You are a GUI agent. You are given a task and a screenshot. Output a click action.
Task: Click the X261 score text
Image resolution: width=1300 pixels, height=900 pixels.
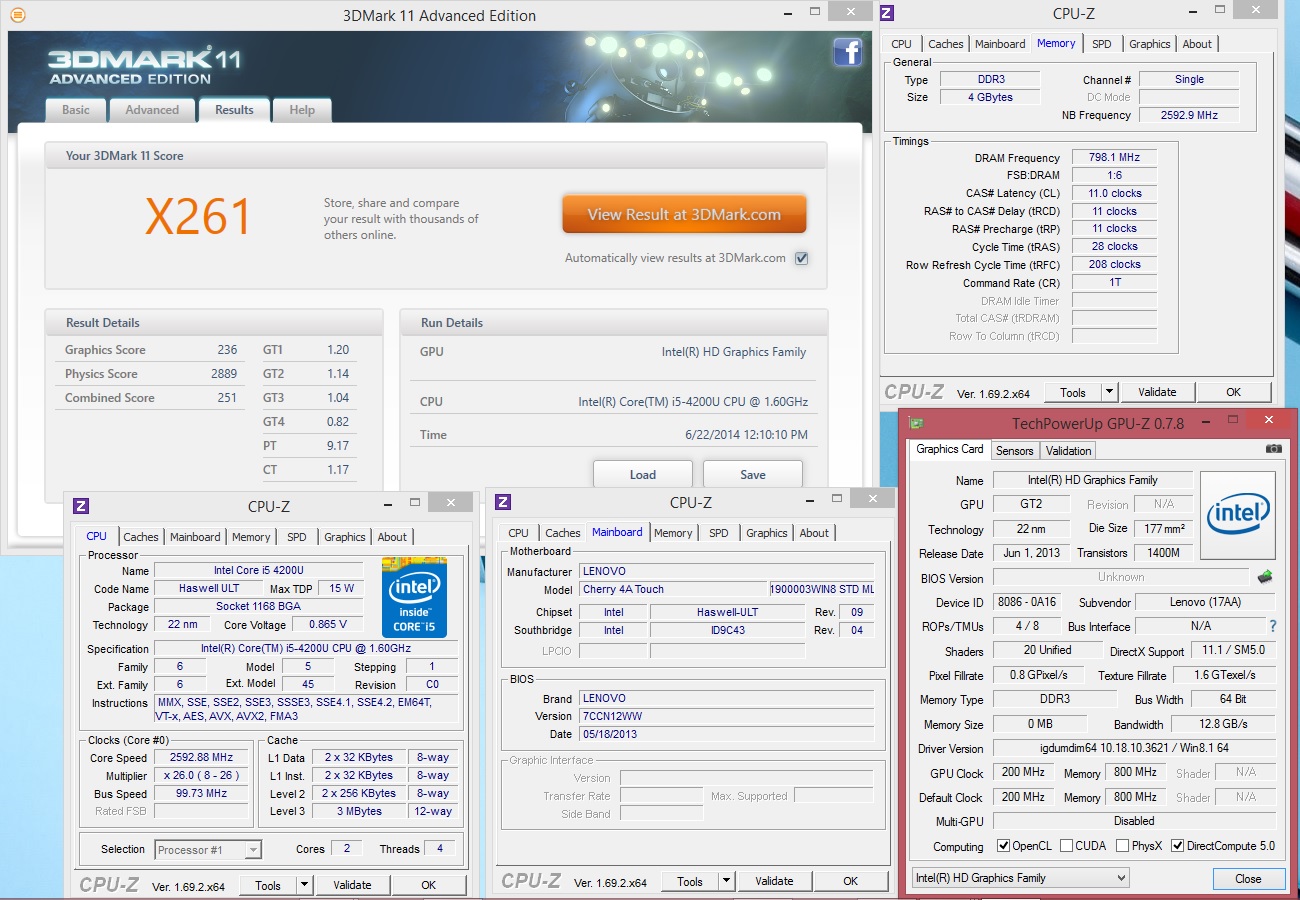198,216
